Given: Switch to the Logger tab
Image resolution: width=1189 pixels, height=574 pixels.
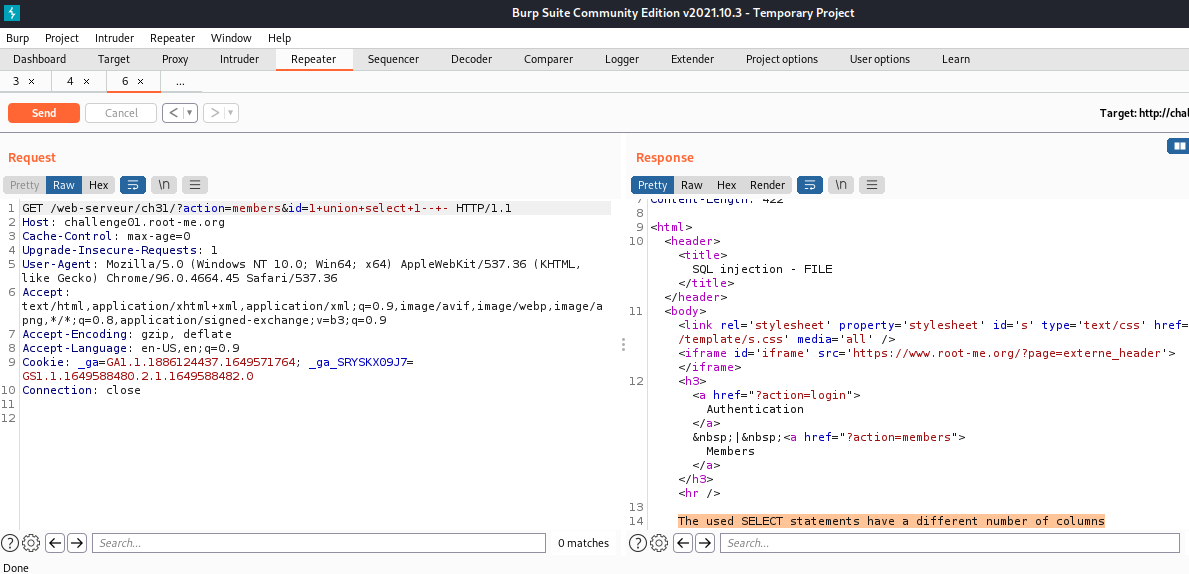Looking at the screenshot, I should coord(622,59).
